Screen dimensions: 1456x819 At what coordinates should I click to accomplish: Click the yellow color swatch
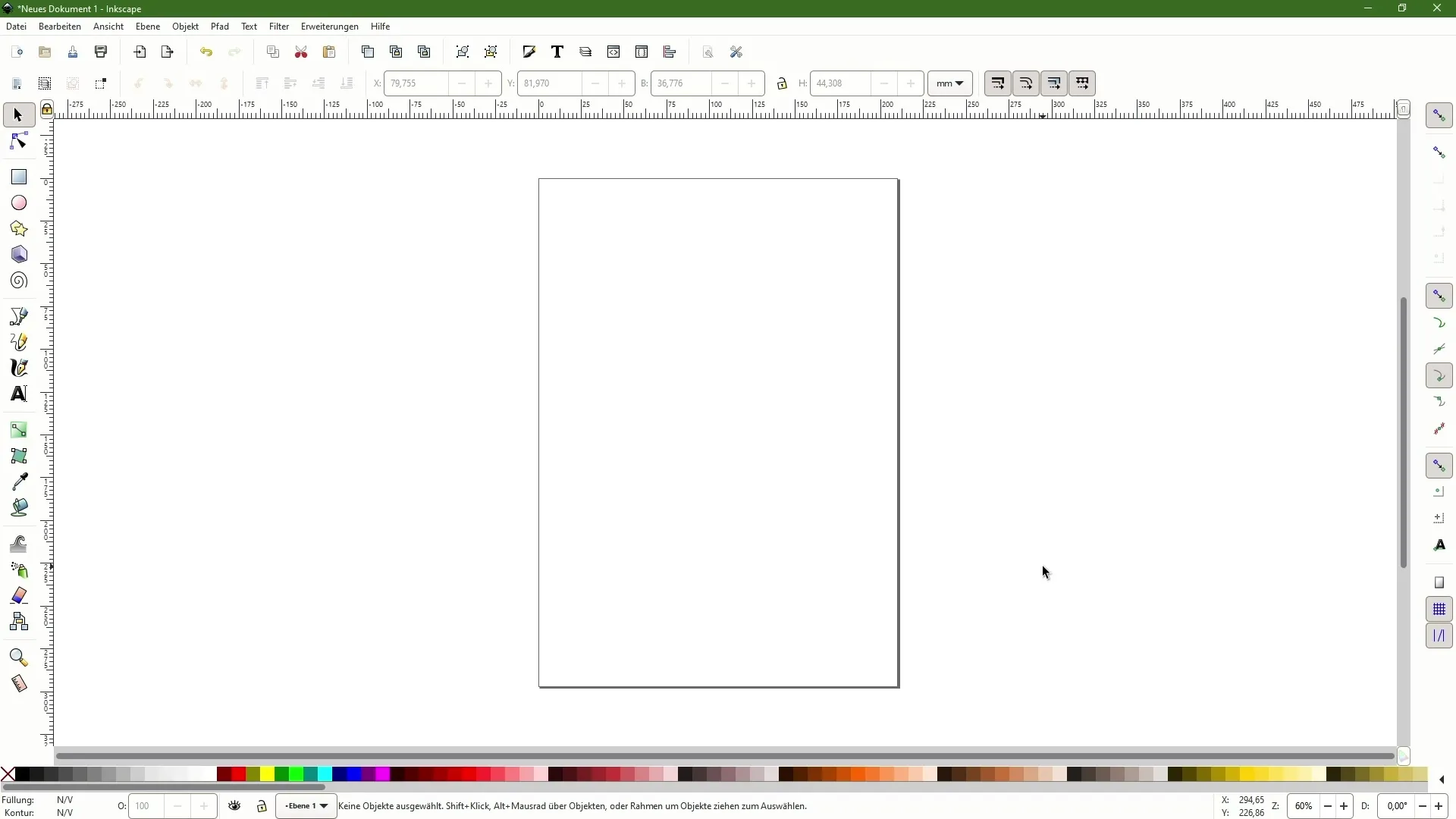coord(267,774)
